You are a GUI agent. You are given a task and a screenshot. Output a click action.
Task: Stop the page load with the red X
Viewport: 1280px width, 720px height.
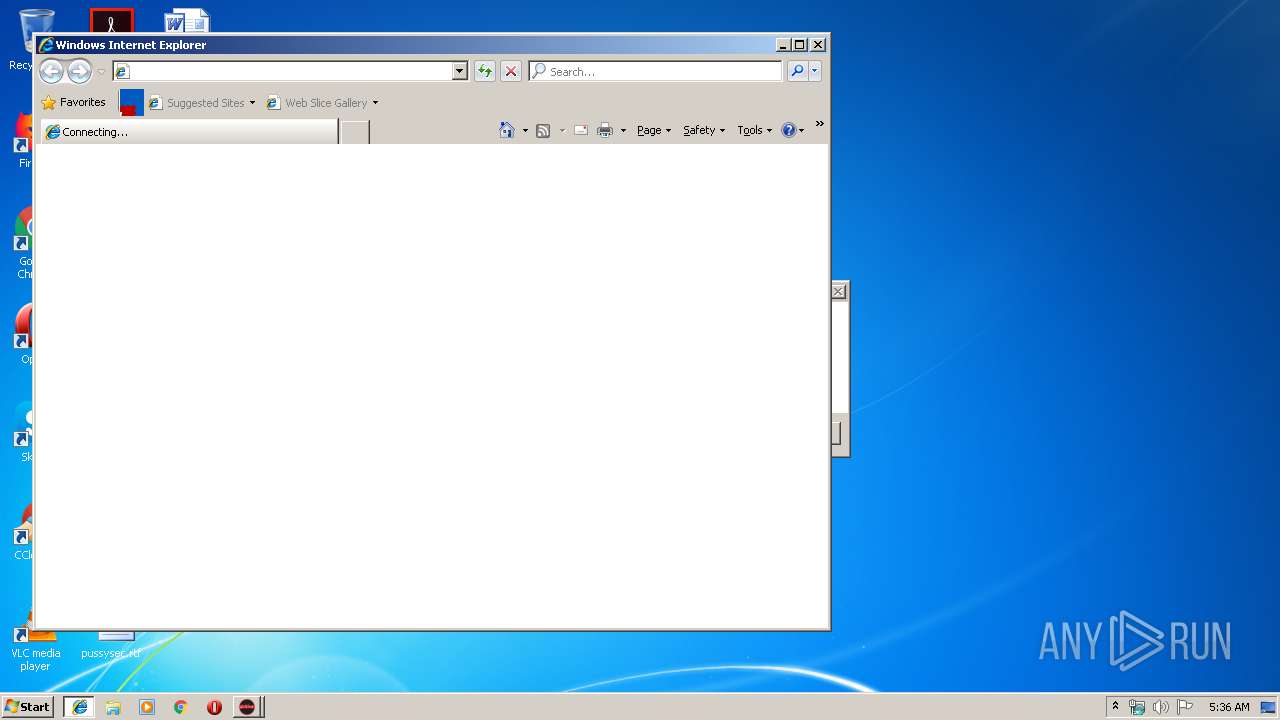click(511, 71)
